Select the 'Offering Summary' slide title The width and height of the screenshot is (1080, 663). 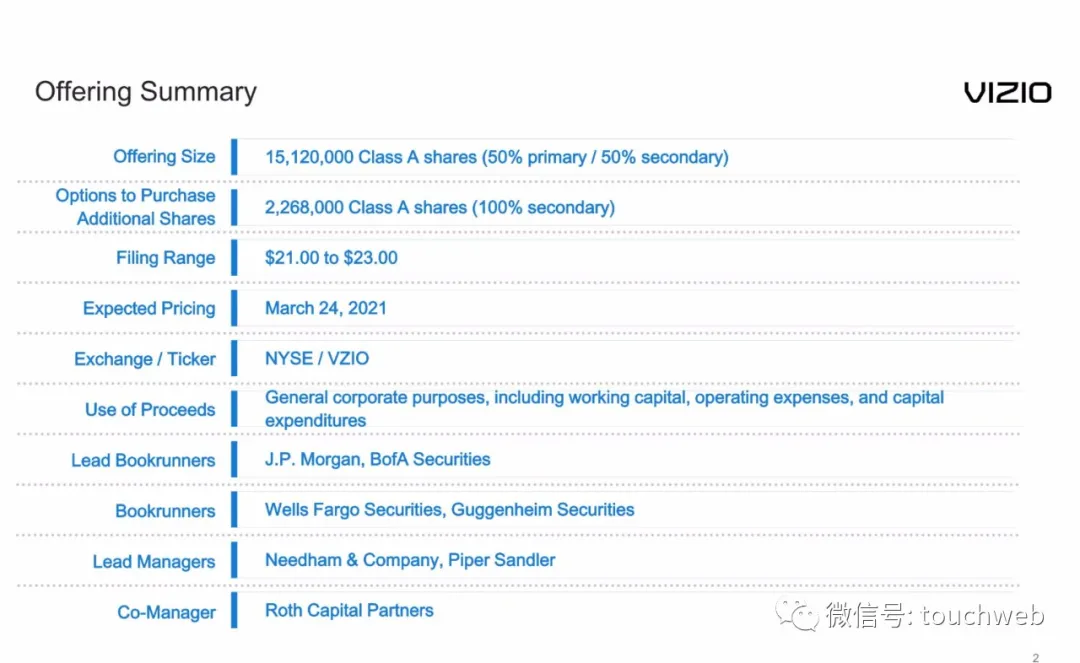[145, 92]
